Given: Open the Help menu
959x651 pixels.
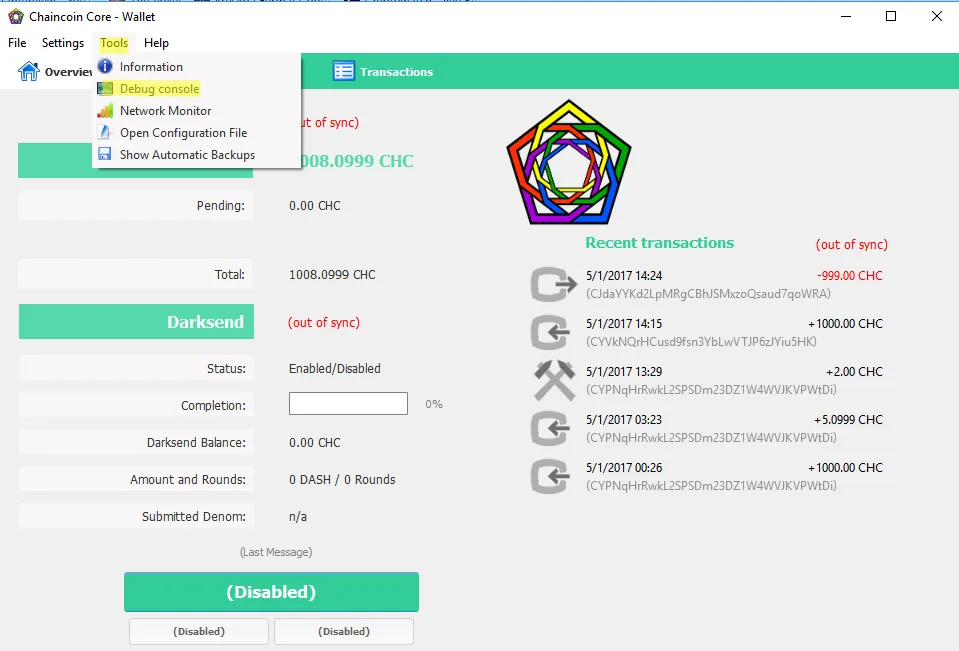Looking at the screenshot, I should pyautogui.click(x=157, y=43).
